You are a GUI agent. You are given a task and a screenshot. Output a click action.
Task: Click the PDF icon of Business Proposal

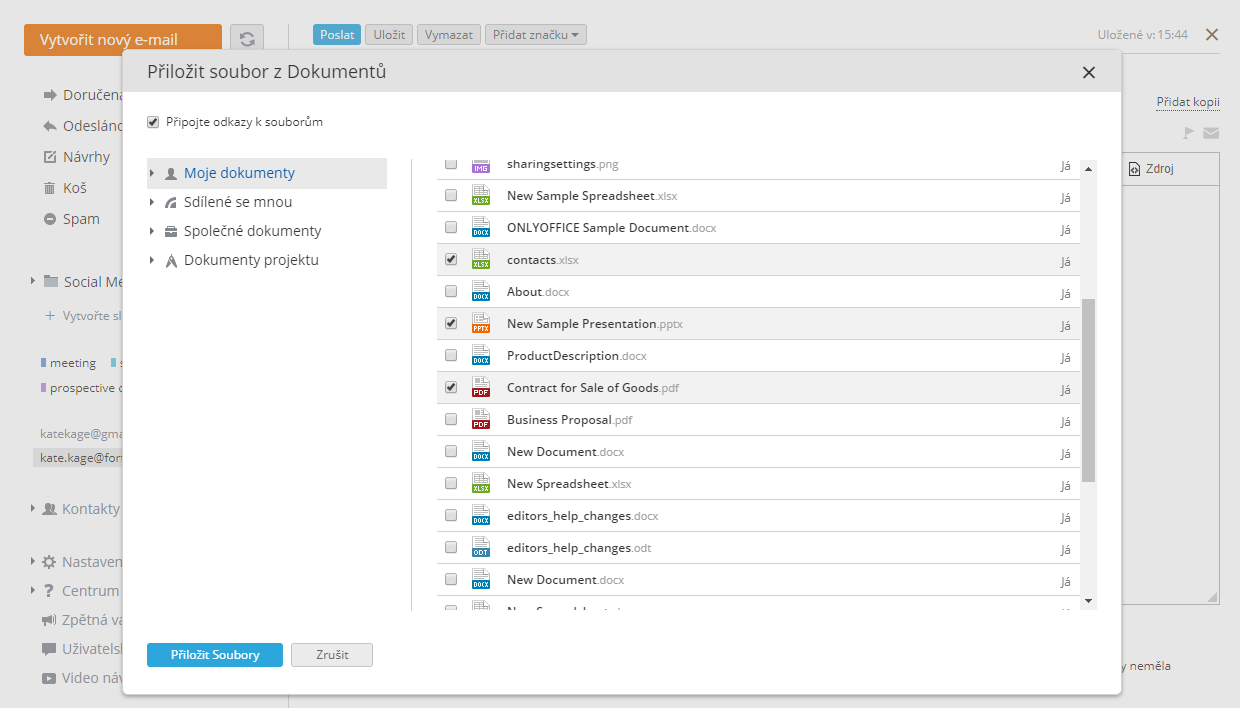coord(481,420)
